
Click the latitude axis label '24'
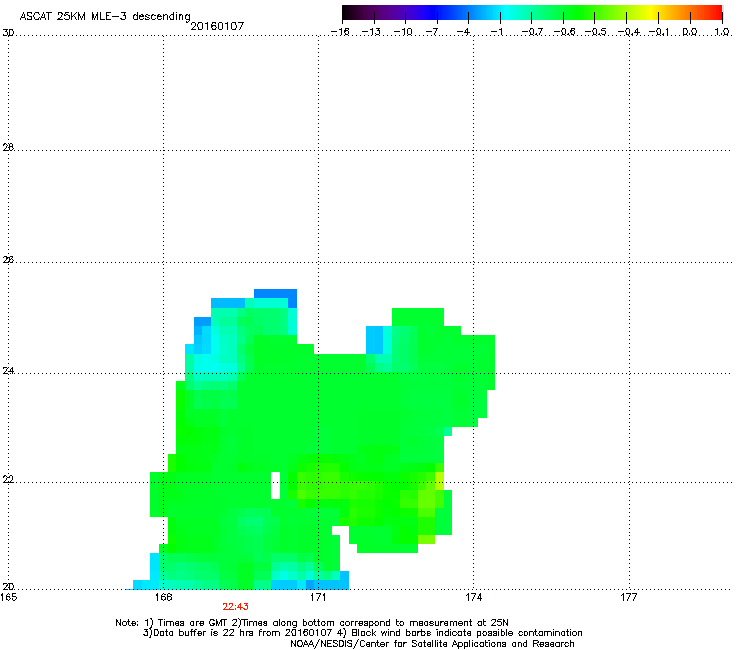(8, 371)
